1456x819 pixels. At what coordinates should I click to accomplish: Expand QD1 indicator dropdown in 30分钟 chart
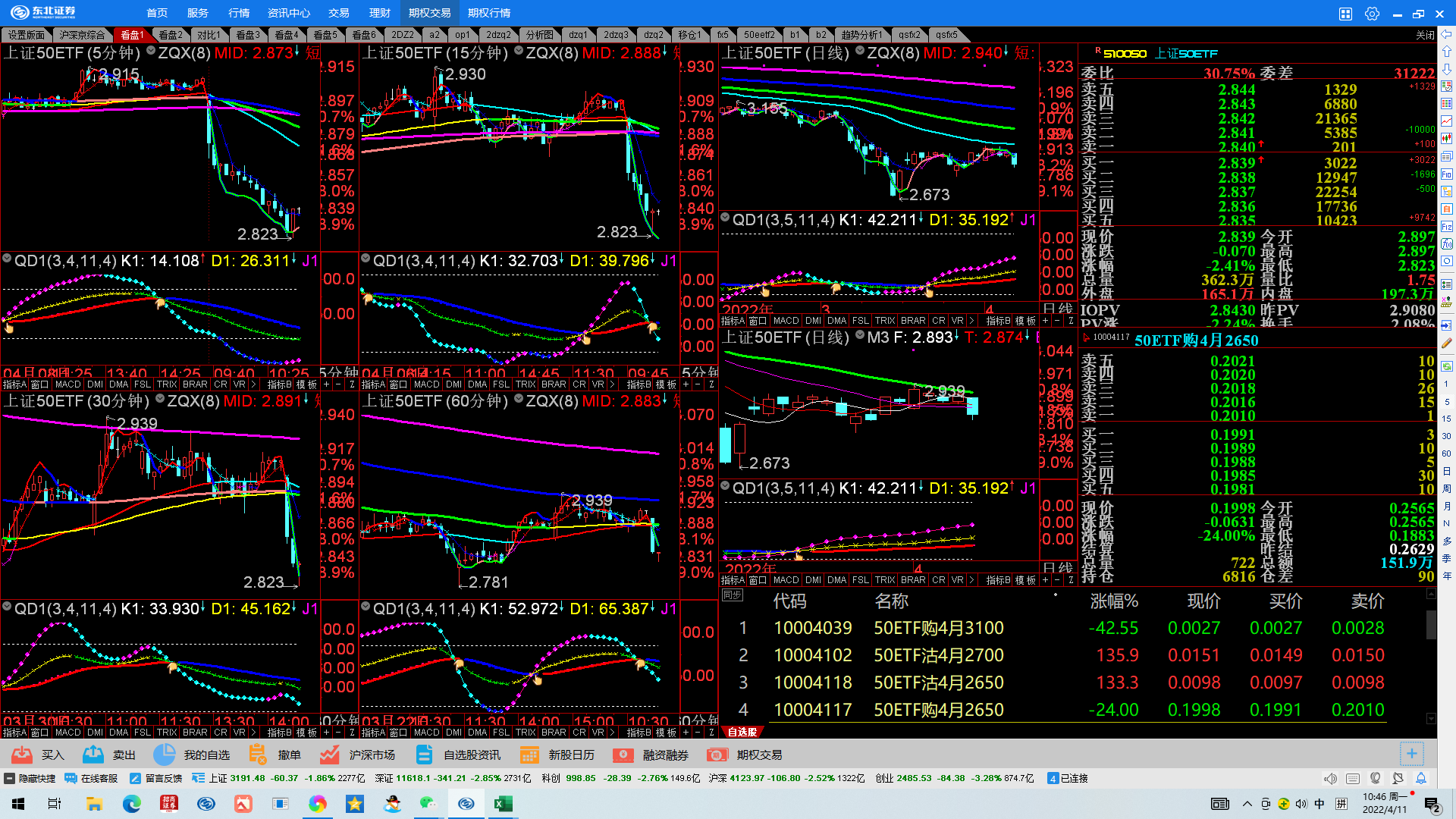[x=7, y=607]
